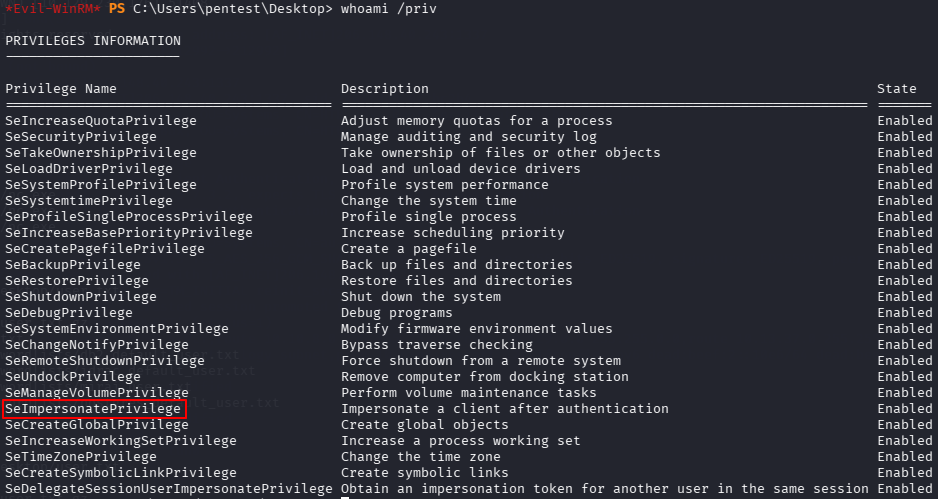Click the C:\Users\pentest\Desktop path
This screenshot has width=938, height=499.
pos(233,9)
